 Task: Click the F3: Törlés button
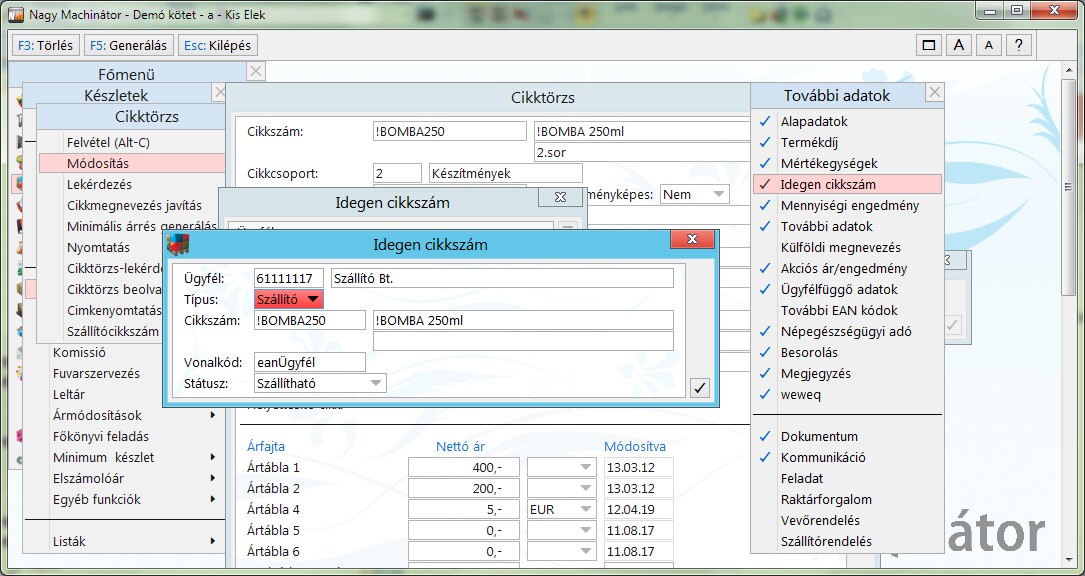[46, 45]
